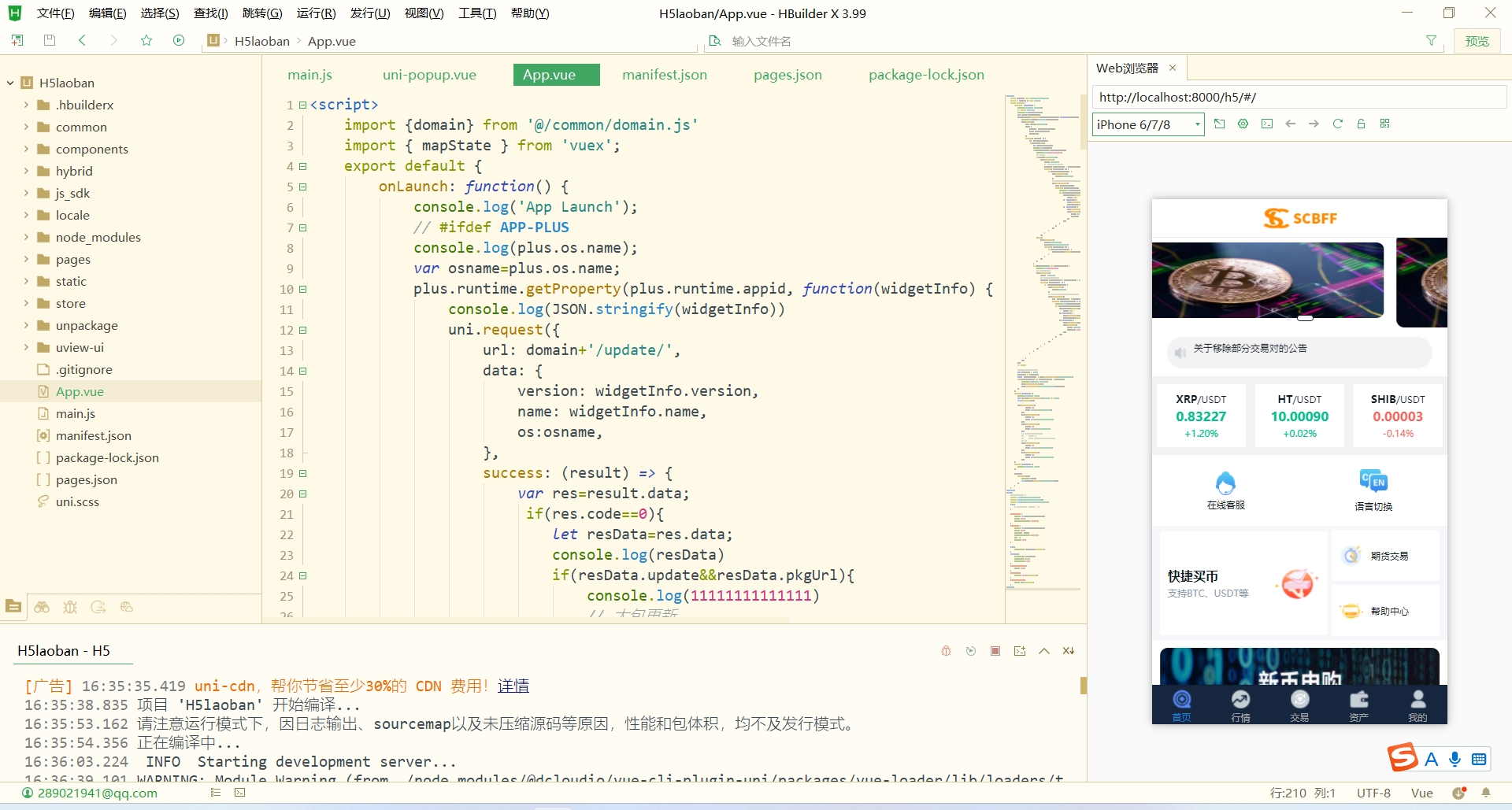The width and height of the screenshot is (1512, 810).
Task: Click the new file icon in toolbar
Action: point(17,41)
